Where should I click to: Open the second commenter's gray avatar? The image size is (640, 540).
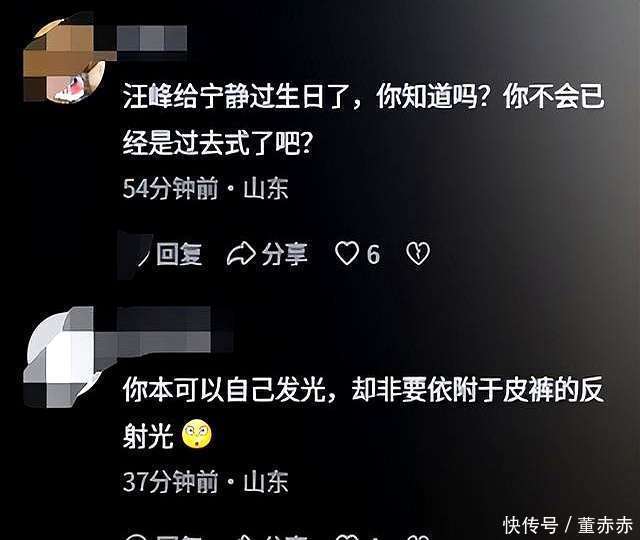point(64,357)
